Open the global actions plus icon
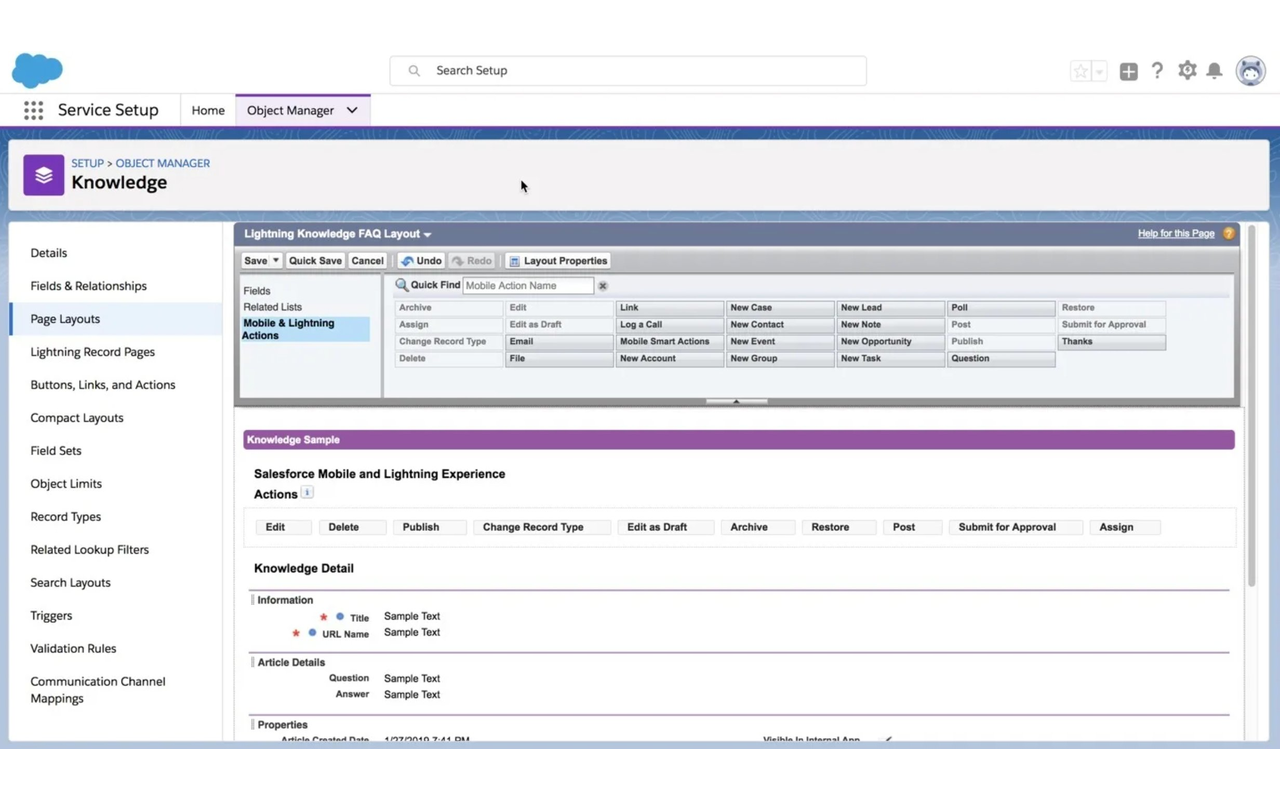This screenshot has width=1280, height=800. [1128, 71]
